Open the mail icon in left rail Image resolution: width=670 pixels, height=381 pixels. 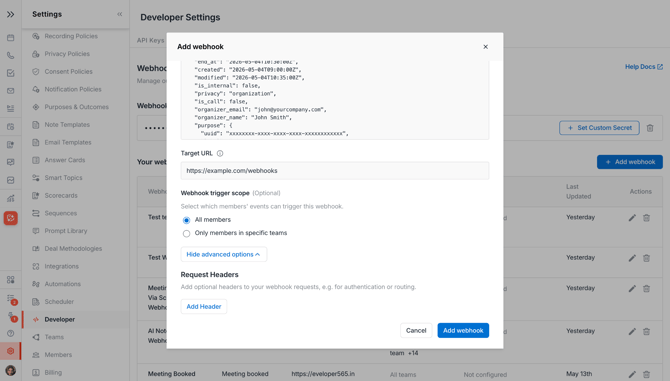pyautogui.click(x=11, y=91)
